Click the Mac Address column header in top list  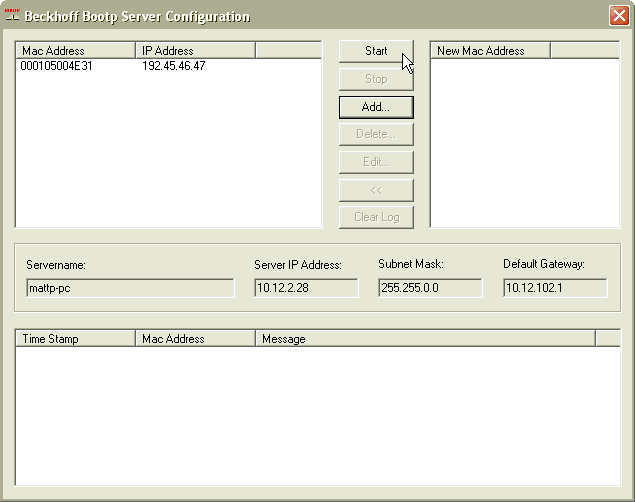[75, 51]
